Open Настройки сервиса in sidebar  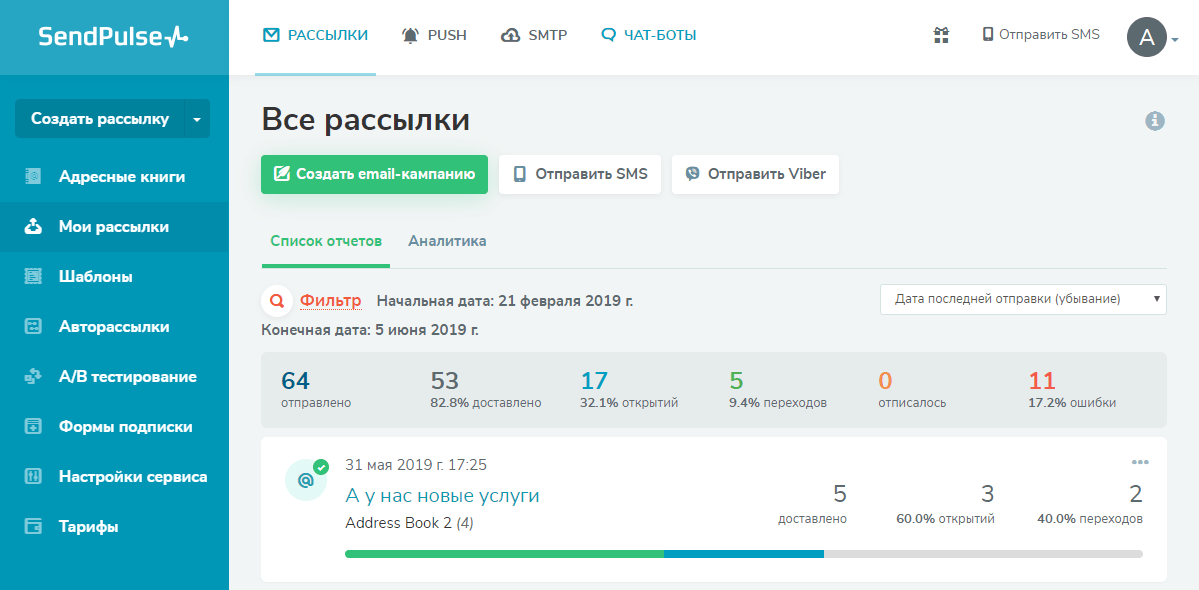click(x=114, y=477)
